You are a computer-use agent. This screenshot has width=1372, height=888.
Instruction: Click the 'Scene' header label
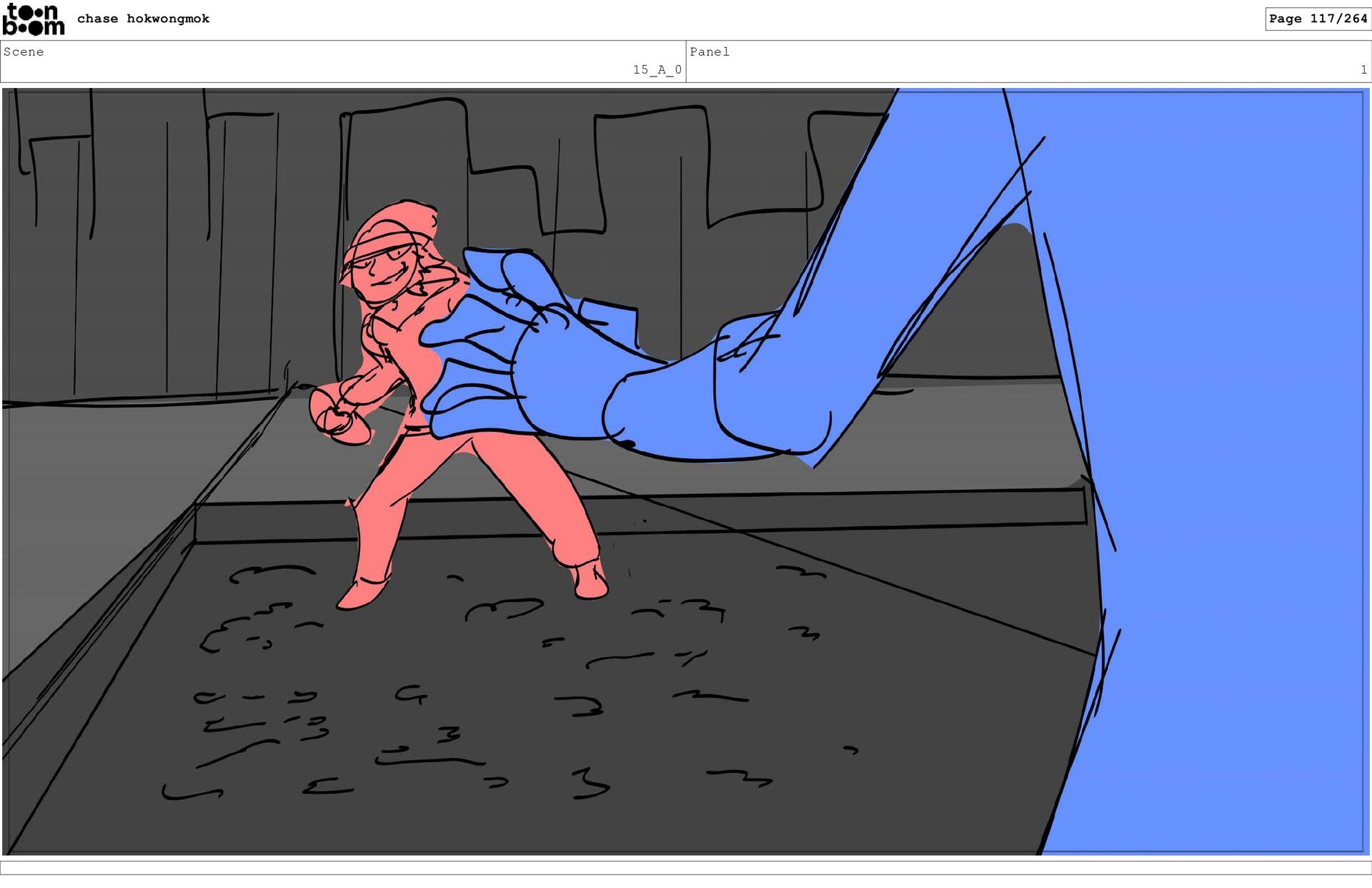(24, 51)
